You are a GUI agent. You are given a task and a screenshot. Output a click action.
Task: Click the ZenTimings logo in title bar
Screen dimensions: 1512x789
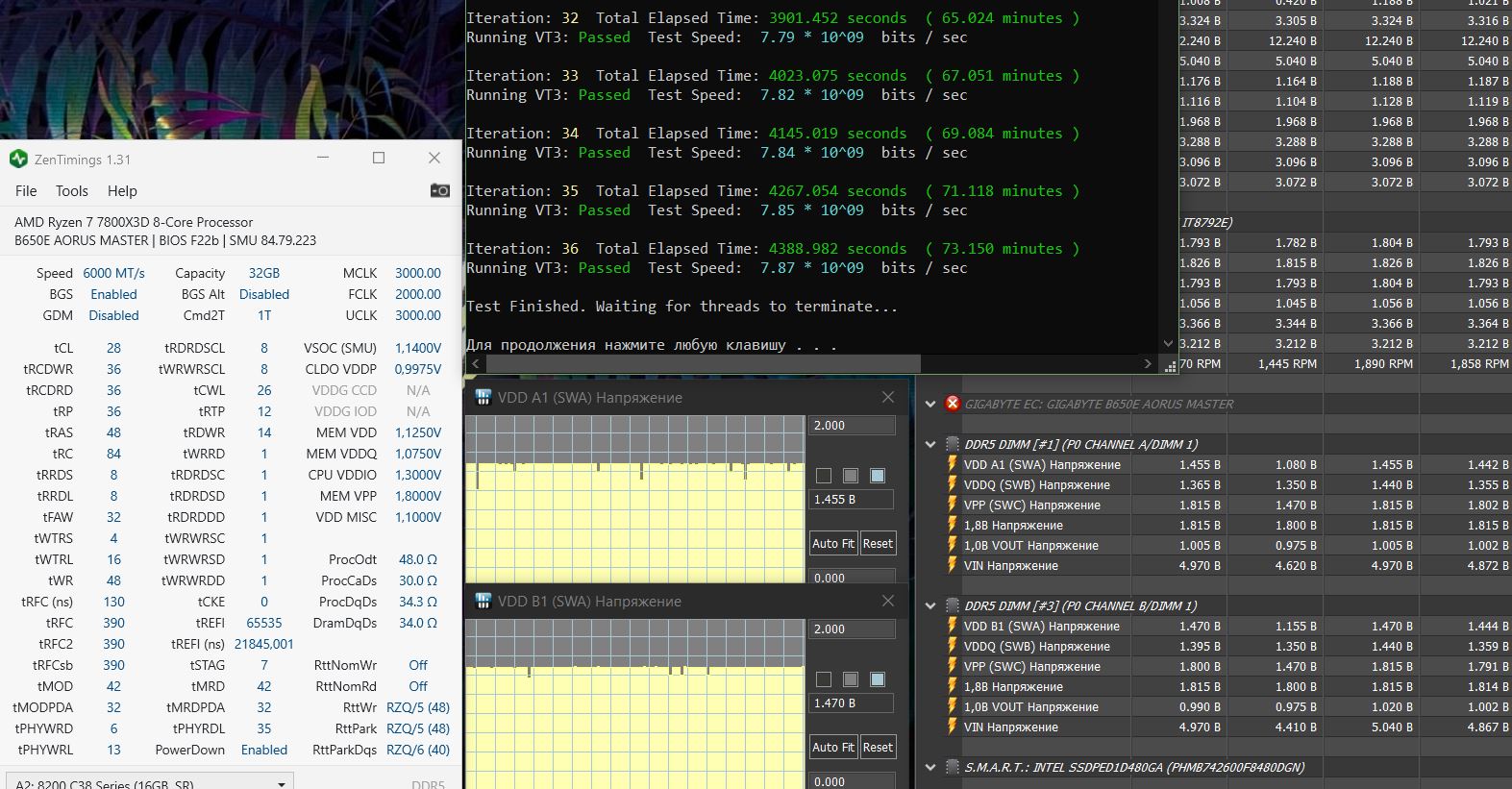click(x=18, y=159)
